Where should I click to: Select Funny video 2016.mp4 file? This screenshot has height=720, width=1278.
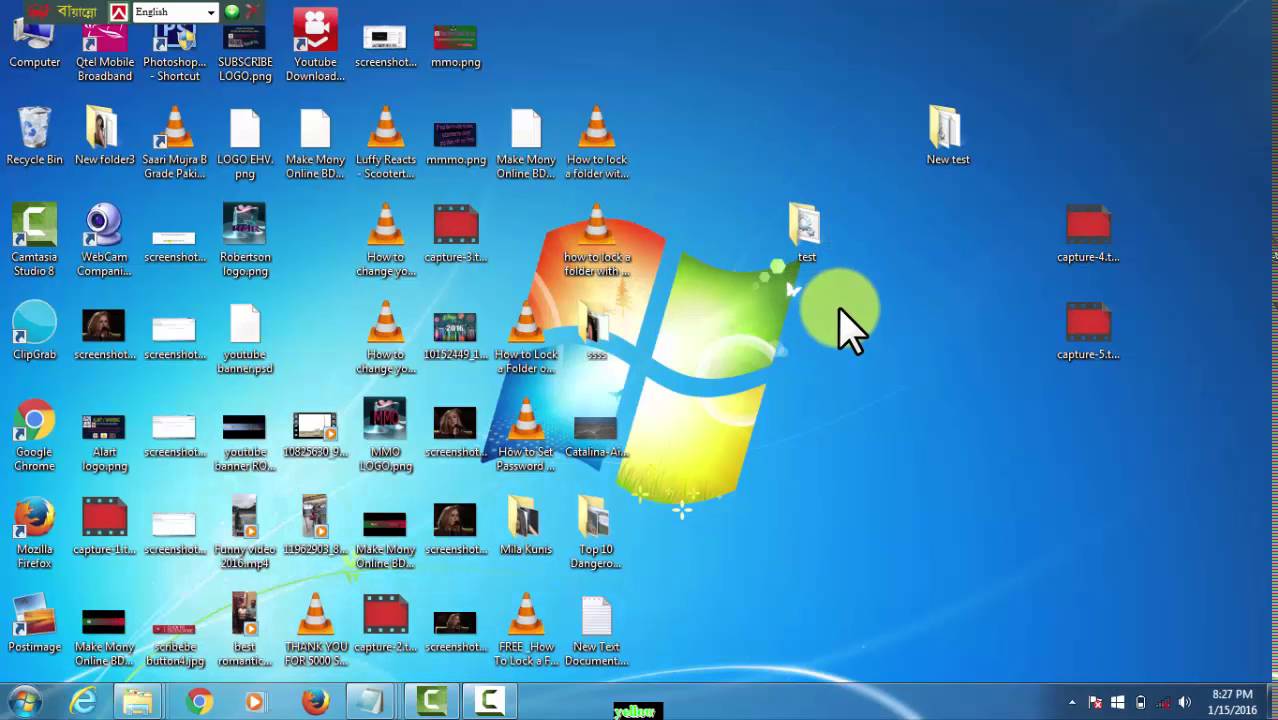(x=245, y=533)
